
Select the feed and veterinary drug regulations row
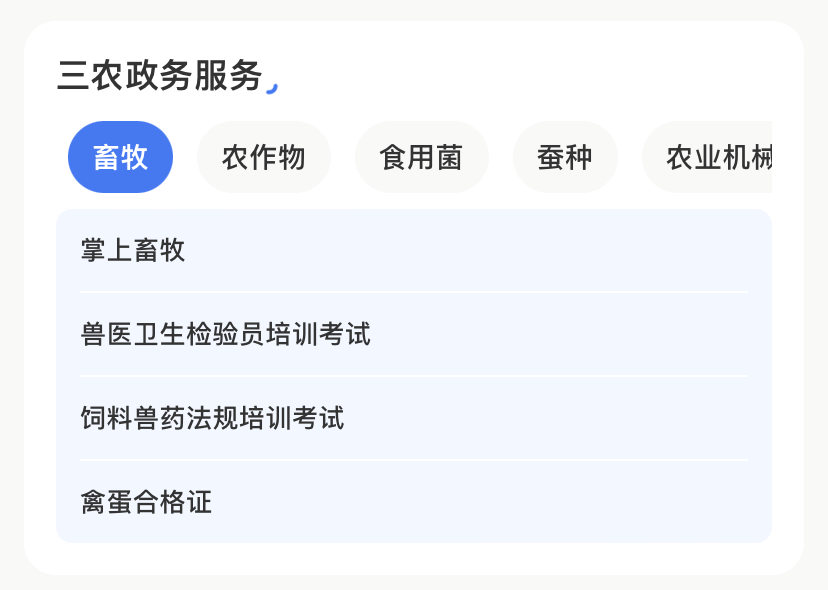(414, 418)
